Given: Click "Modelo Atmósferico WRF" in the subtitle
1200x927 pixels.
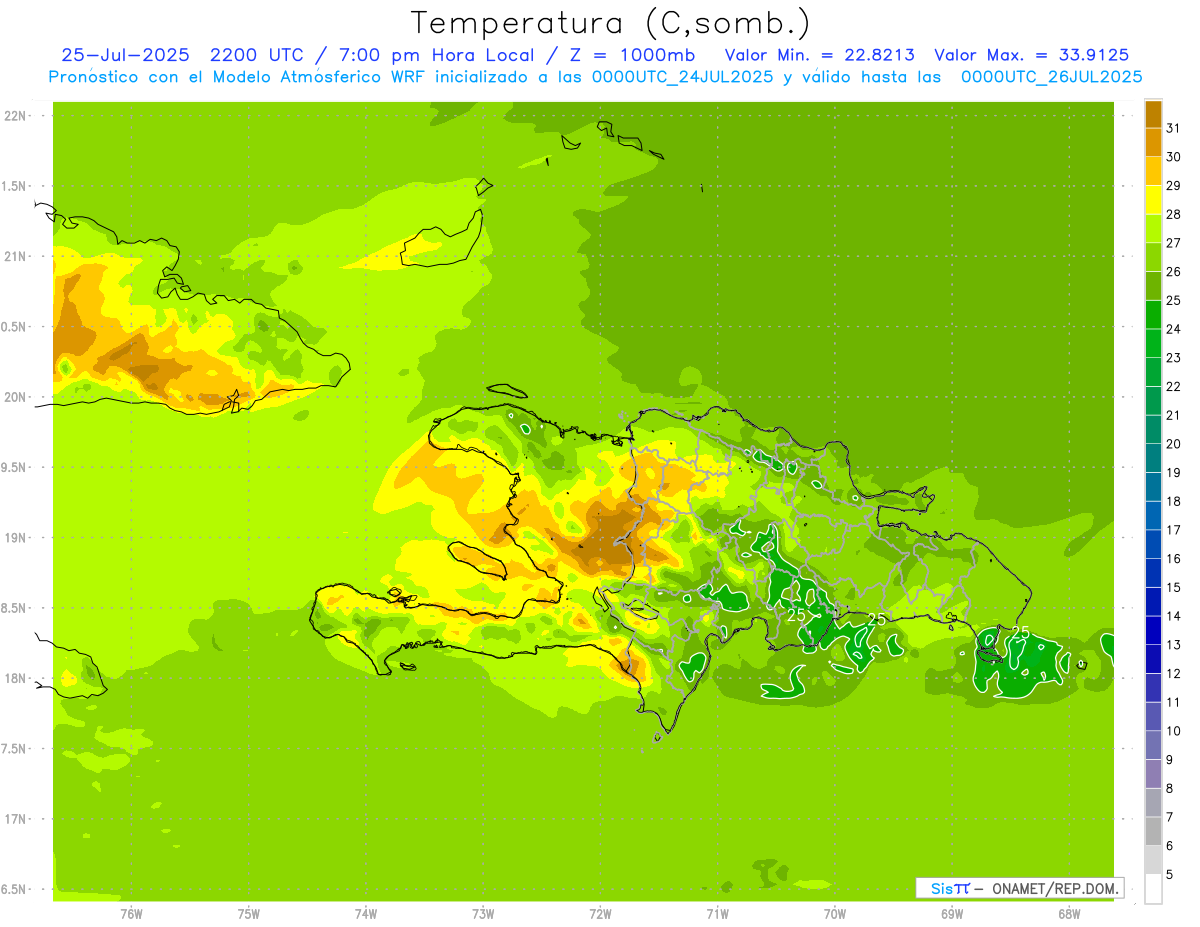Looking at the screenshot, I should 318,77.
